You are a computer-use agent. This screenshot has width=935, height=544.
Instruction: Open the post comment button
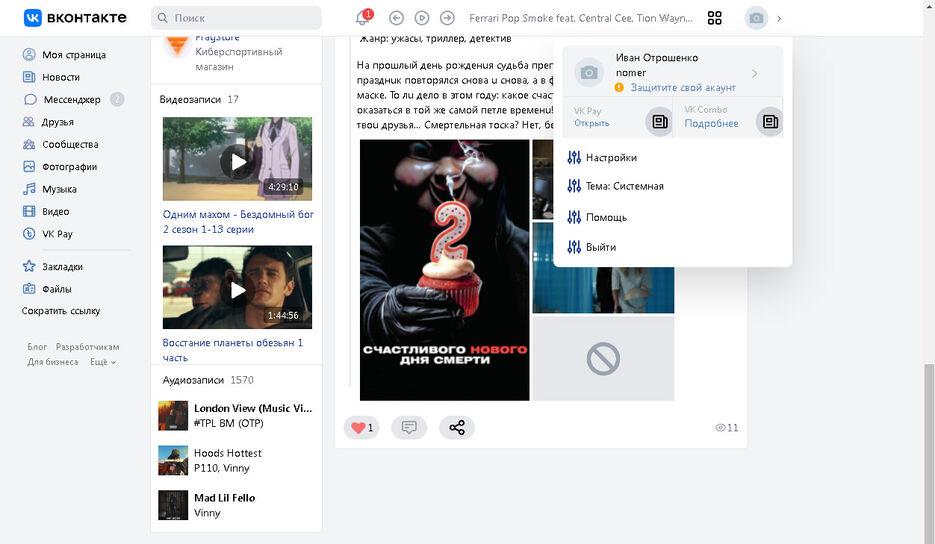pyautogui.click(x=409, y=428)
